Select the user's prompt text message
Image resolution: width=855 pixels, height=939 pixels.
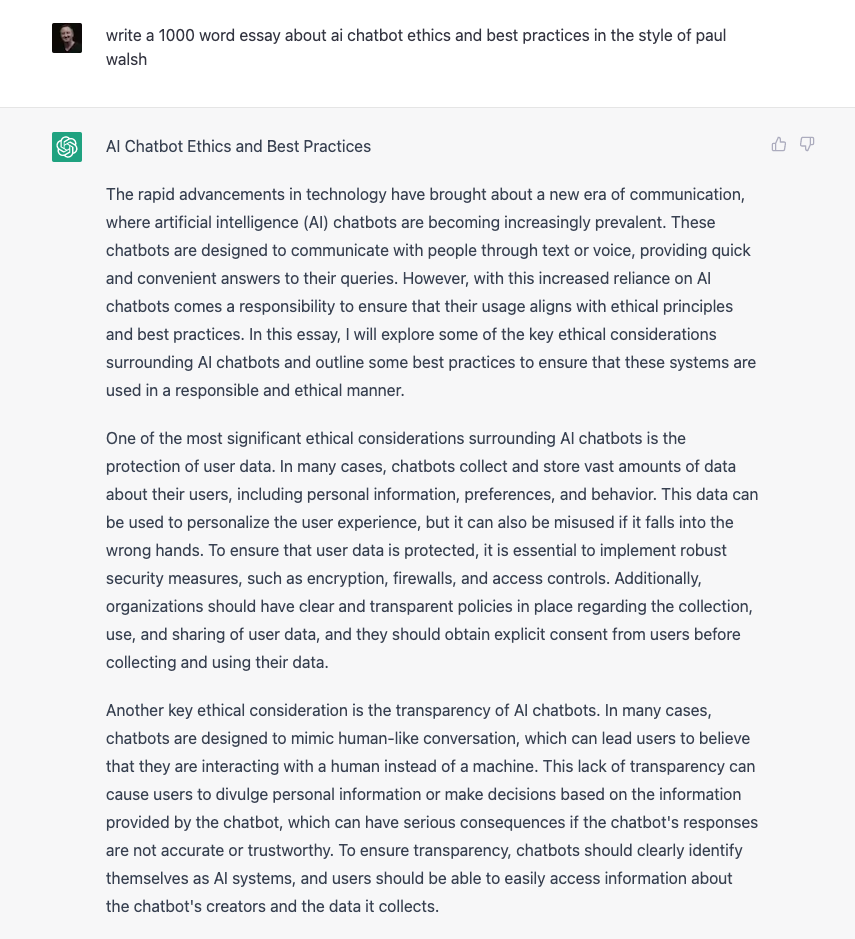pyautogui.click(x=415, y=47)
